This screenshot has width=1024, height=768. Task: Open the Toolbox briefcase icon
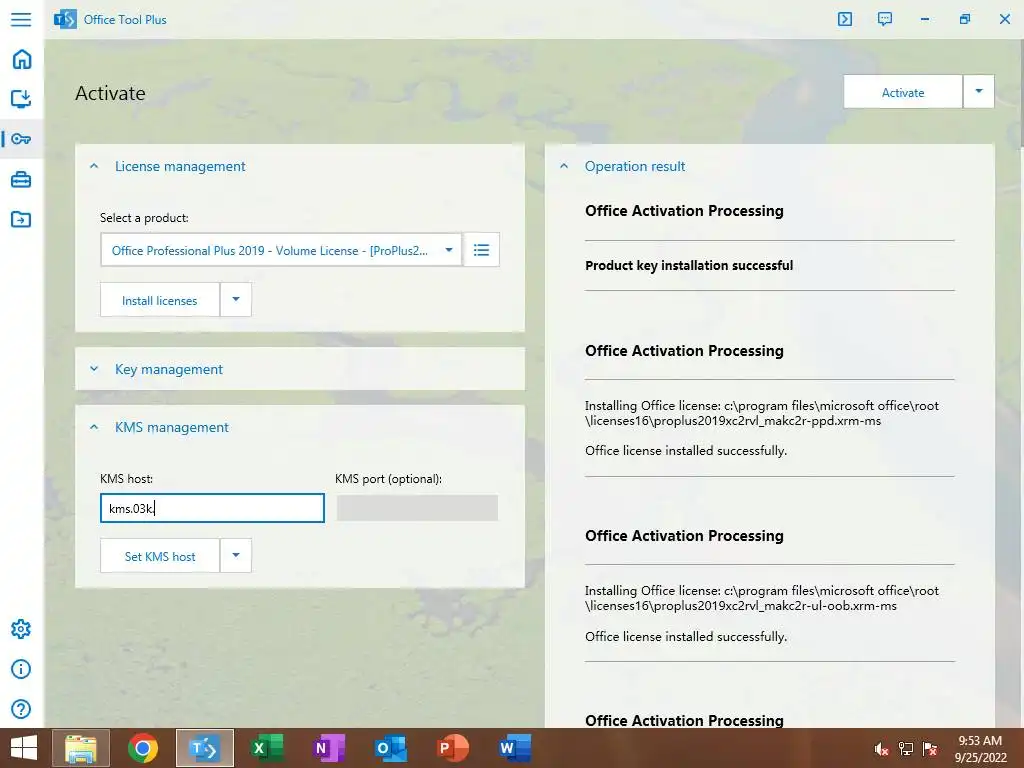pyautogui.click(x=21, y=179)
